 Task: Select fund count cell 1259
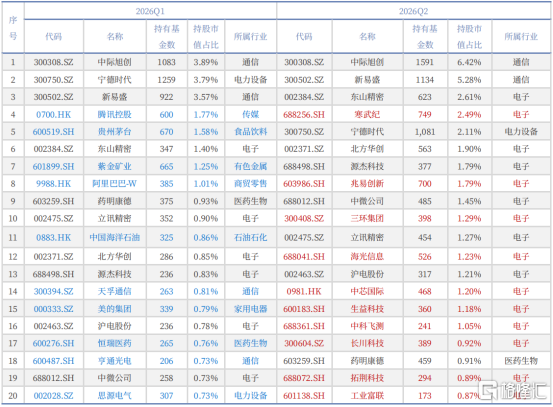[166, 80]
